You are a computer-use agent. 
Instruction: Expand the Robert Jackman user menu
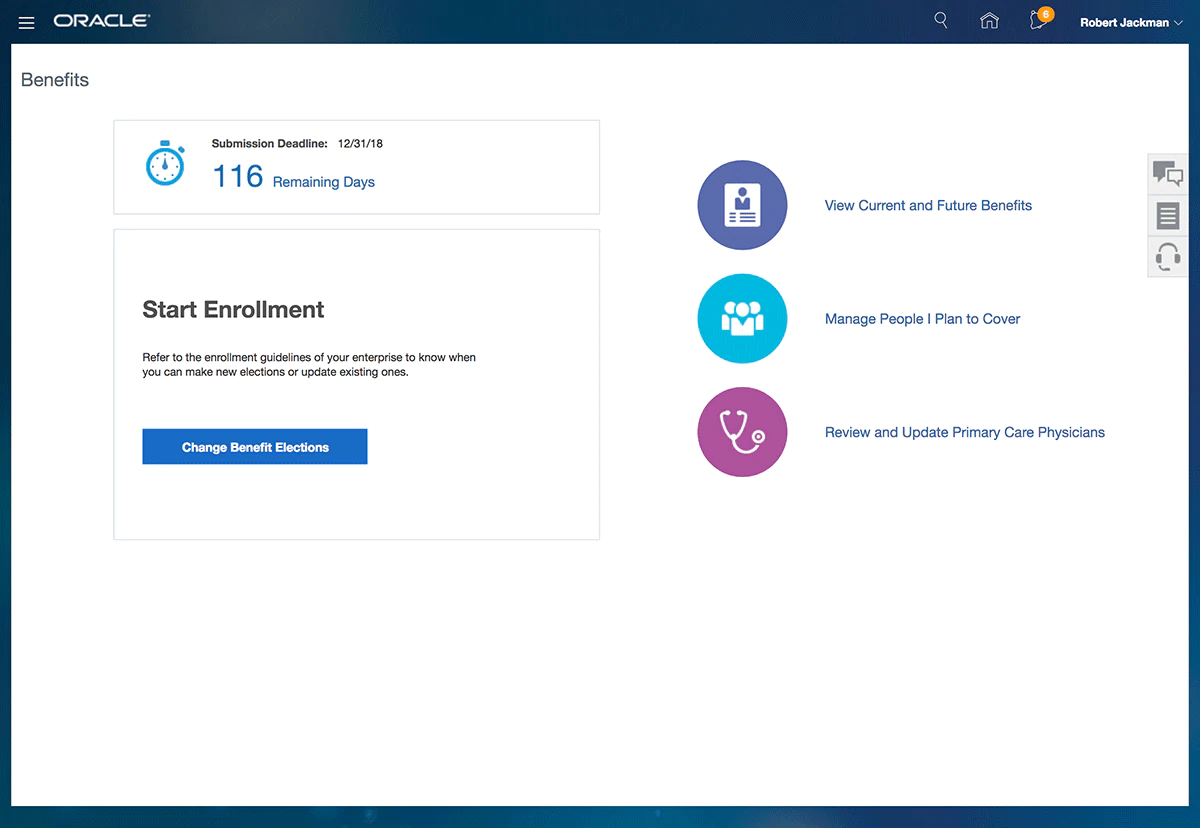pos(1130,22)
